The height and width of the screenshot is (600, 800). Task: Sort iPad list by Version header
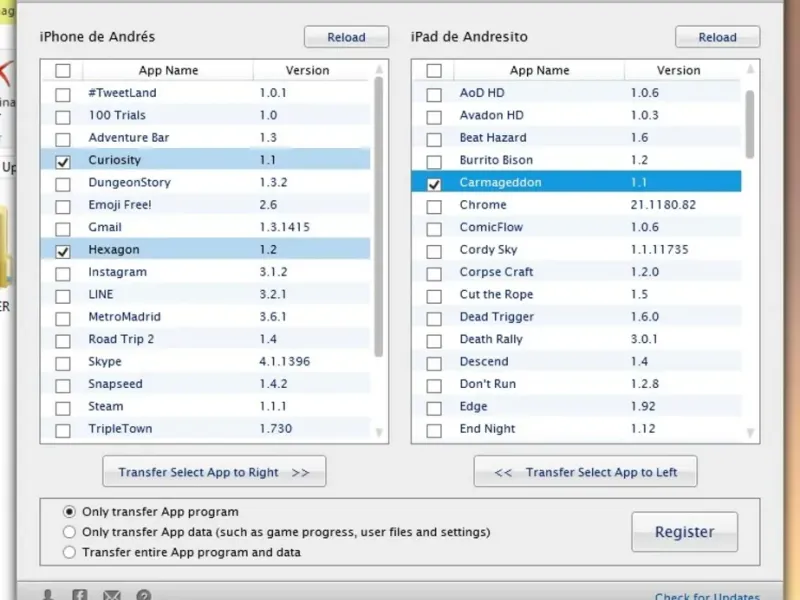click(678, 70)
